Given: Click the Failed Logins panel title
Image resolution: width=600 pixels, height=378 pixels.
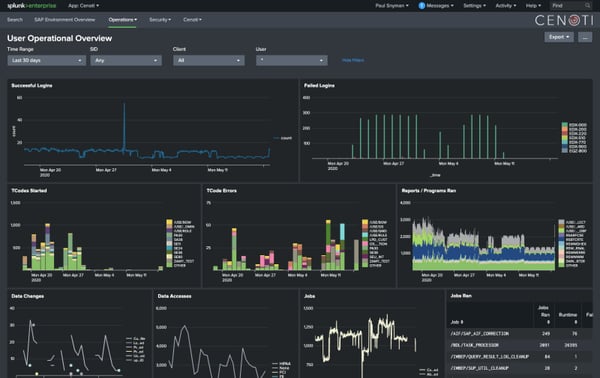Looking at the screenshot, I should click(x=319, y=86).
